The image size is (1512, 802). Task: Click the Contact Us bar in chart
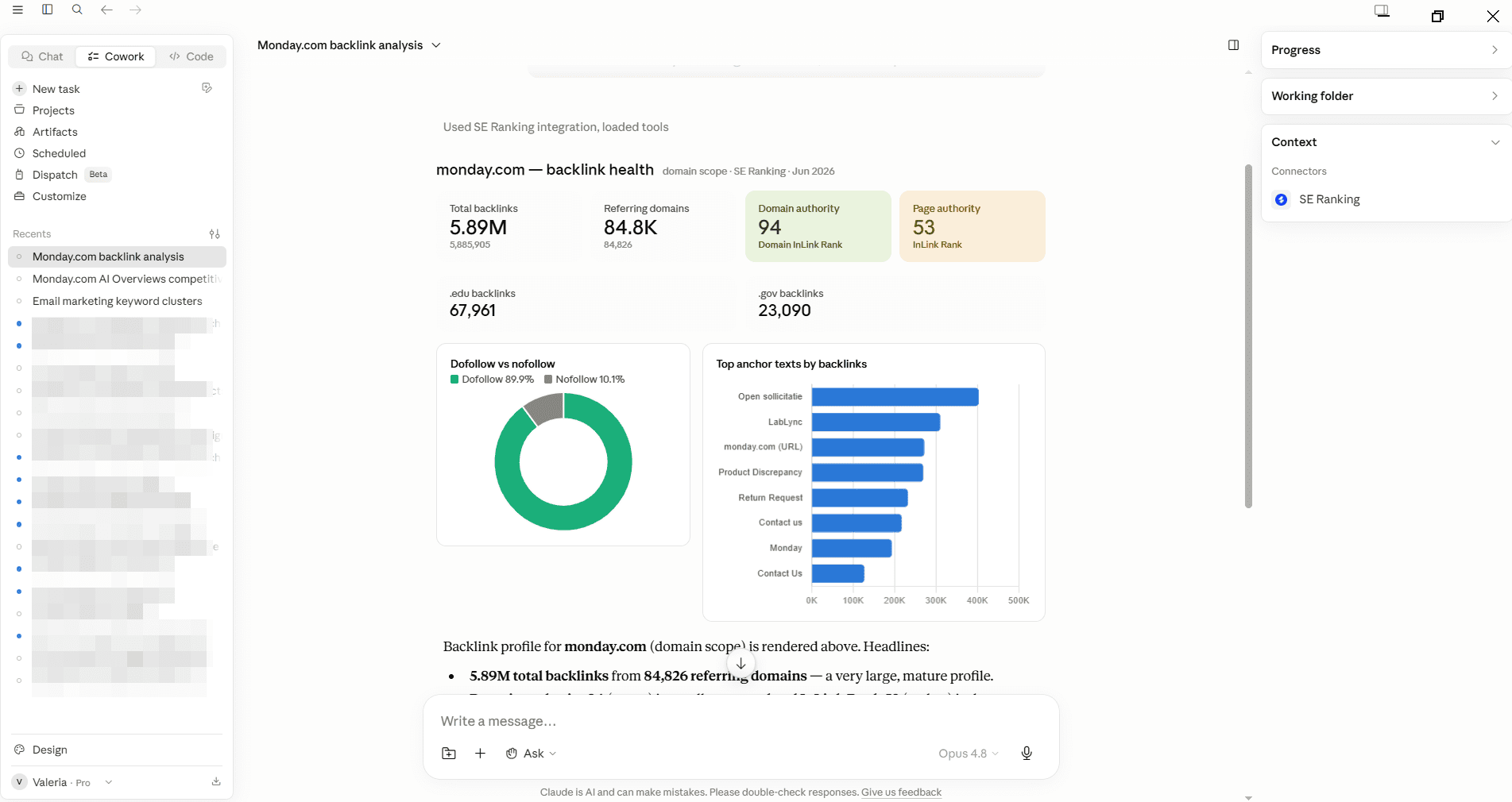tap(837, 573)
